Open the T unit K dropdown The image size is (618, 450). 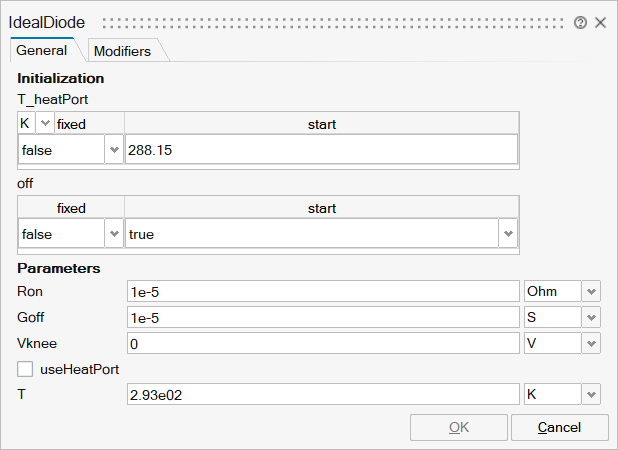point(591,395)
